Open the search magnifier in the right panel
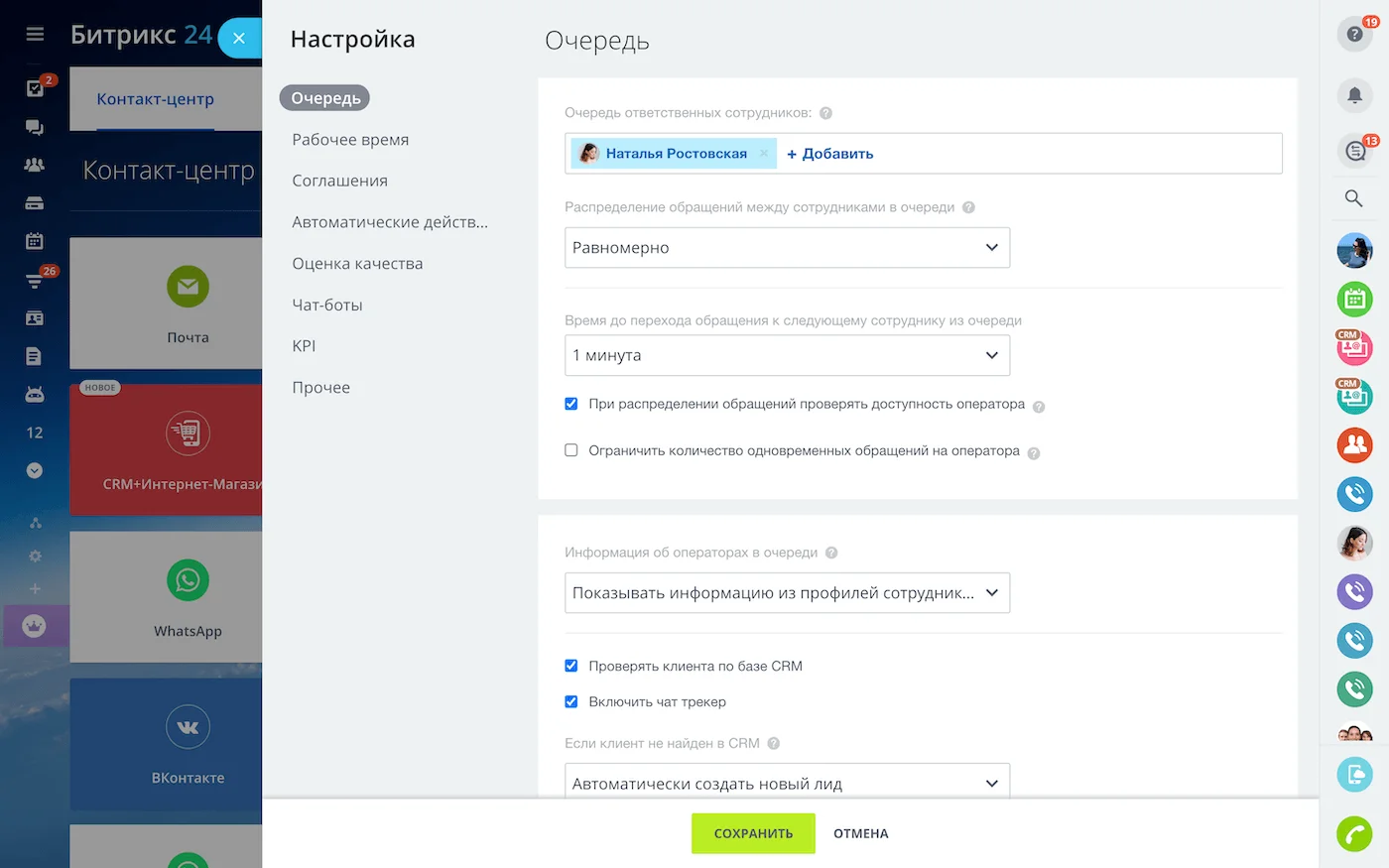Screen dimensions: 1389x868 (1352, 197)
